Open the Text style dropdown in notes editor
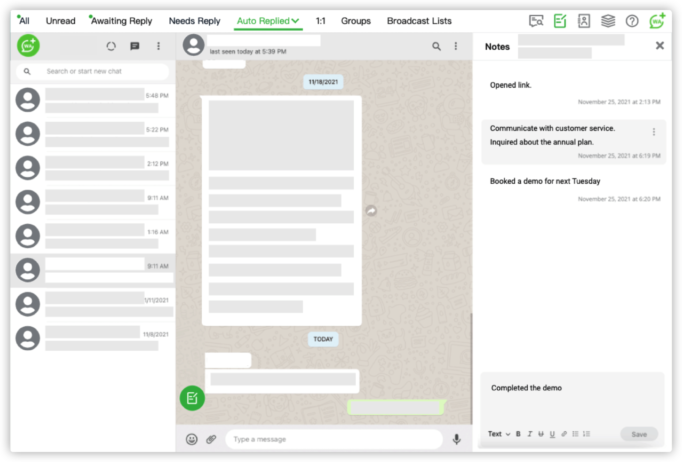The height and width of the screenshot is (462, 682). click(x=498, y=434)
